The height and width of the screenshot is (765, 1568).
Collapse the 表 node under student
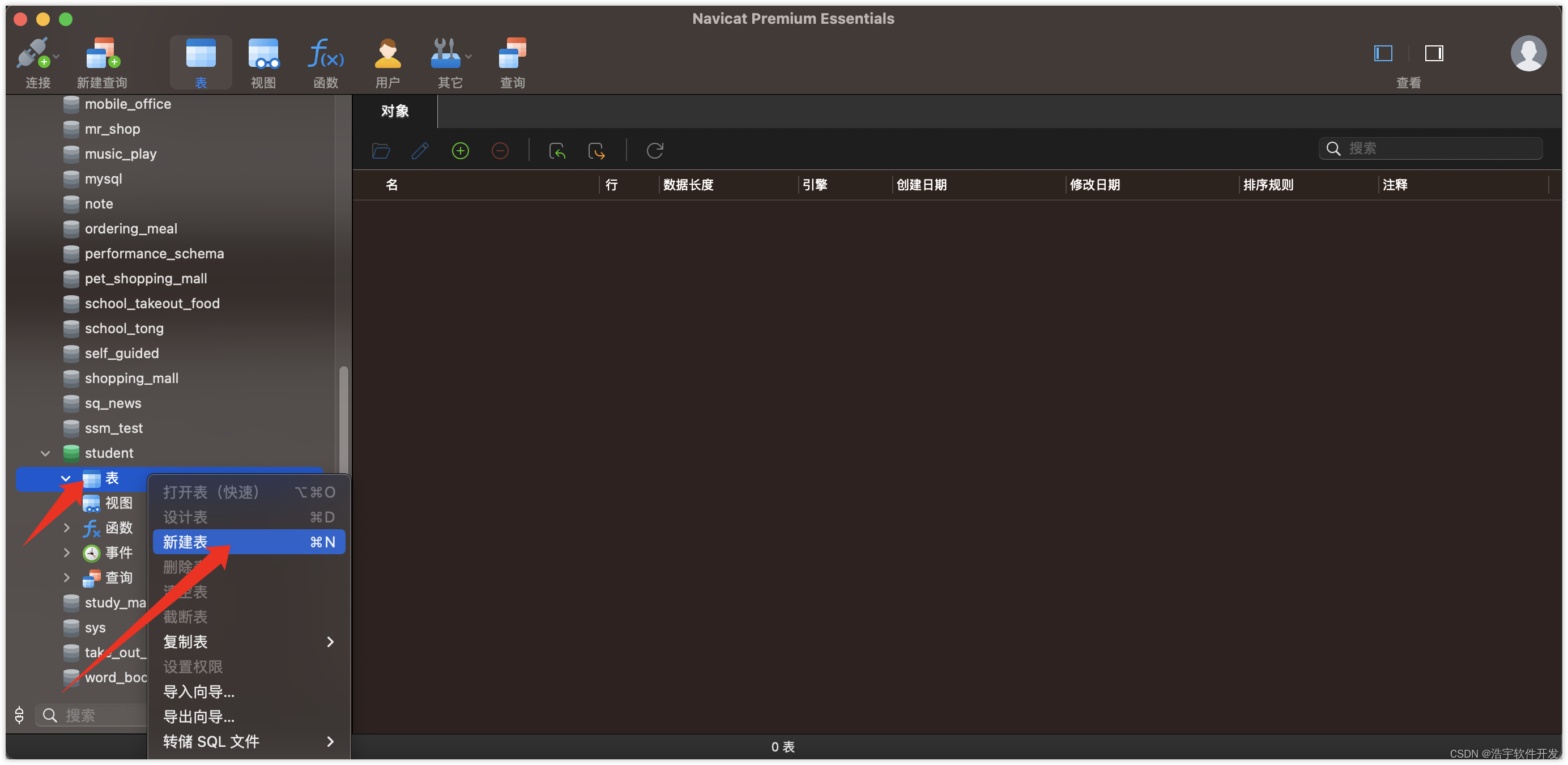pos(66,478)
